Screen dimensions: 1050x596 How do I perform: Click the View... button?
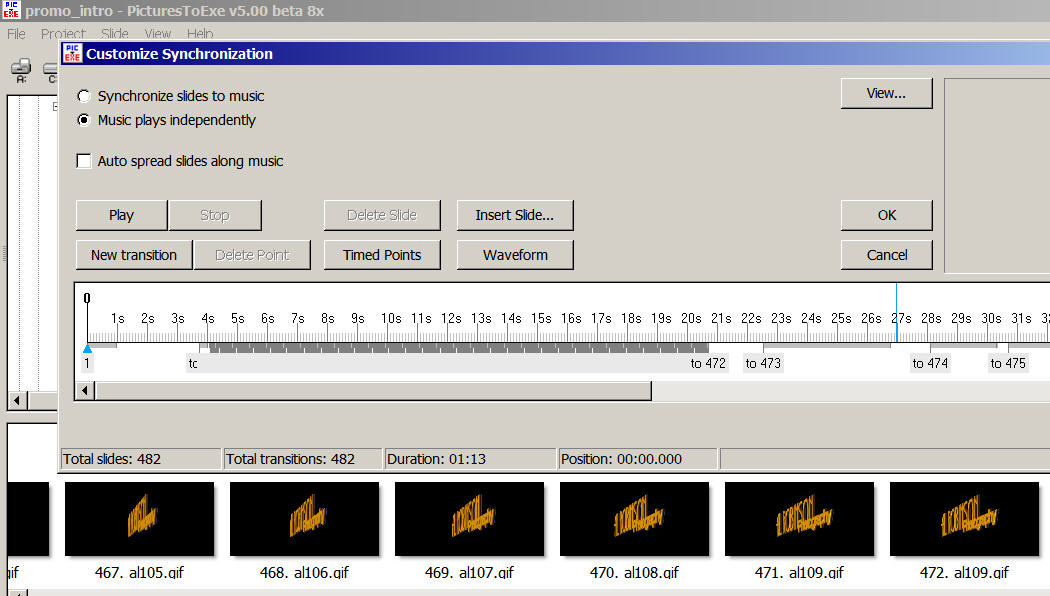coord(887,93)
